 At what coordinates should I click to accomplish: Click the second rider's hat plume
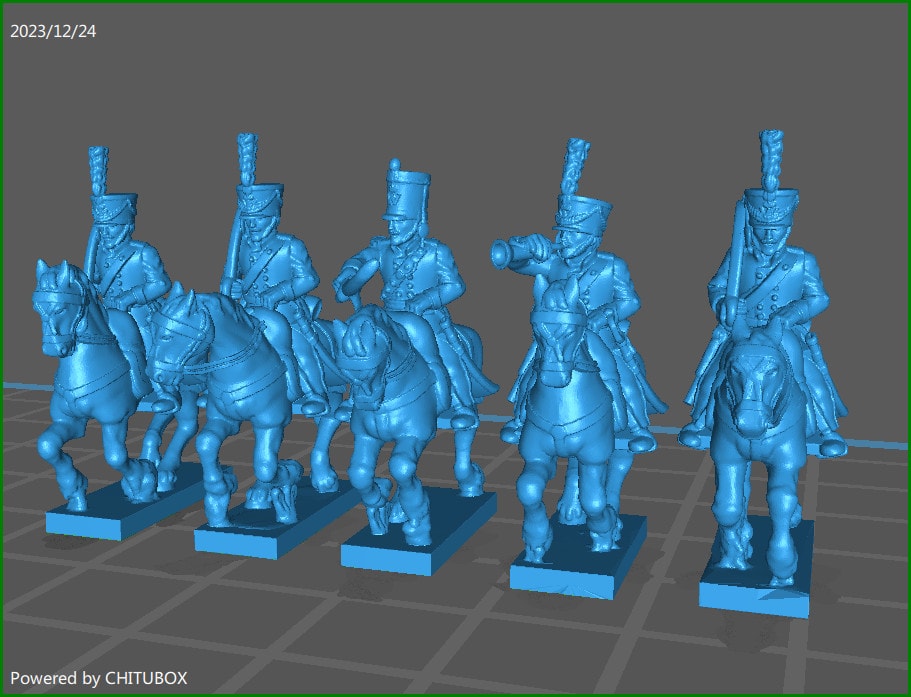click(245, 160)
